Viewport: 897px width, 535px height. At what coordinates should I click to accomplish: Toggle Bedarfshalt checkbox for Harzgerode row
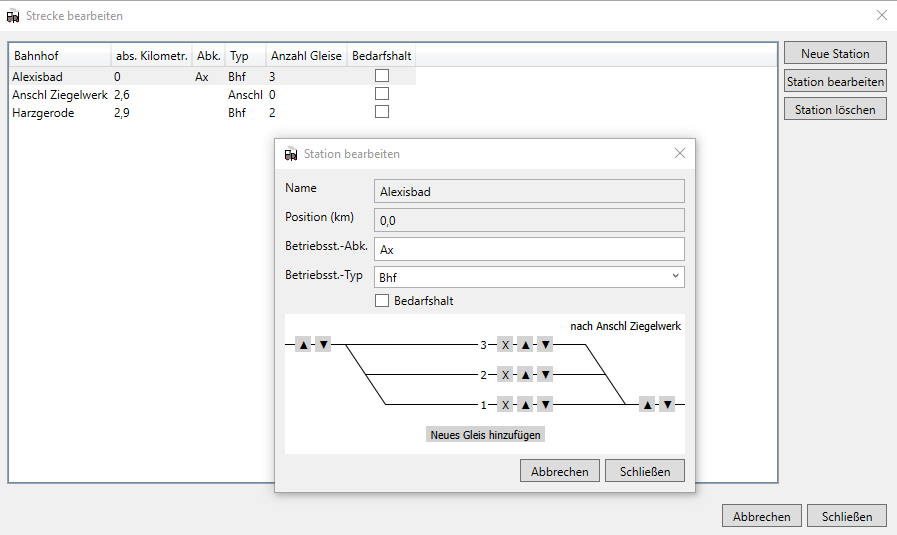tap(382, 112)
